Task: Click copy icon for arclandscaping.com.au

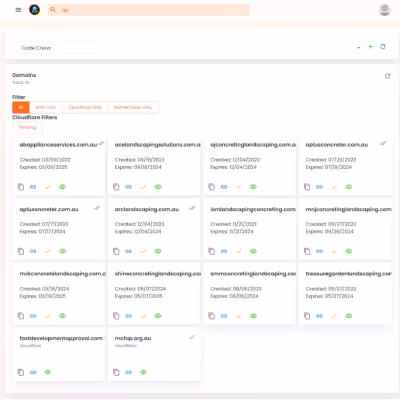Action: coord(116,251)
